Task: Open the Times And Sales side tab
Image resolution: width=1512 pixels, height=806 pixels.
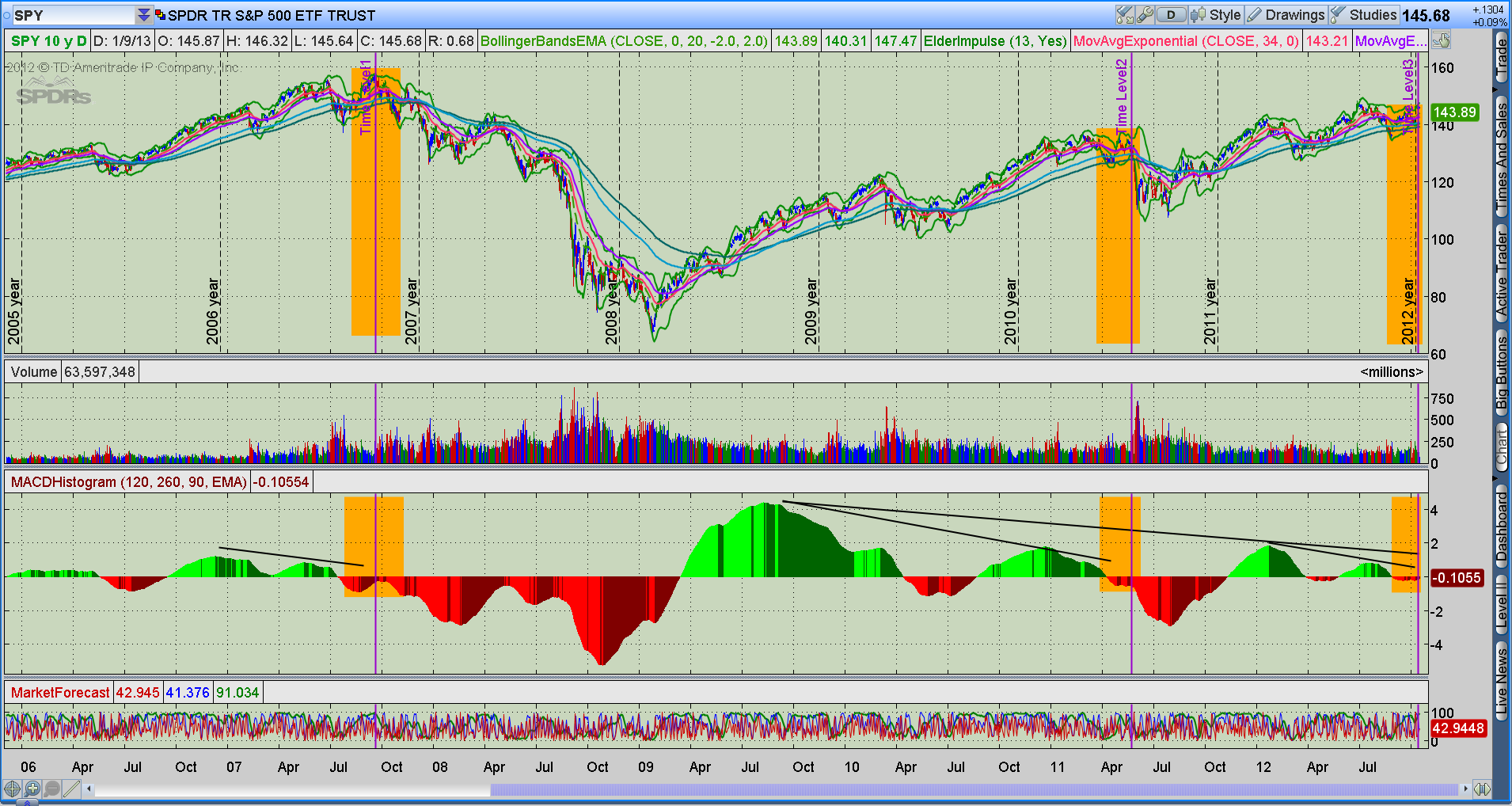Action: pos(1502,157)
